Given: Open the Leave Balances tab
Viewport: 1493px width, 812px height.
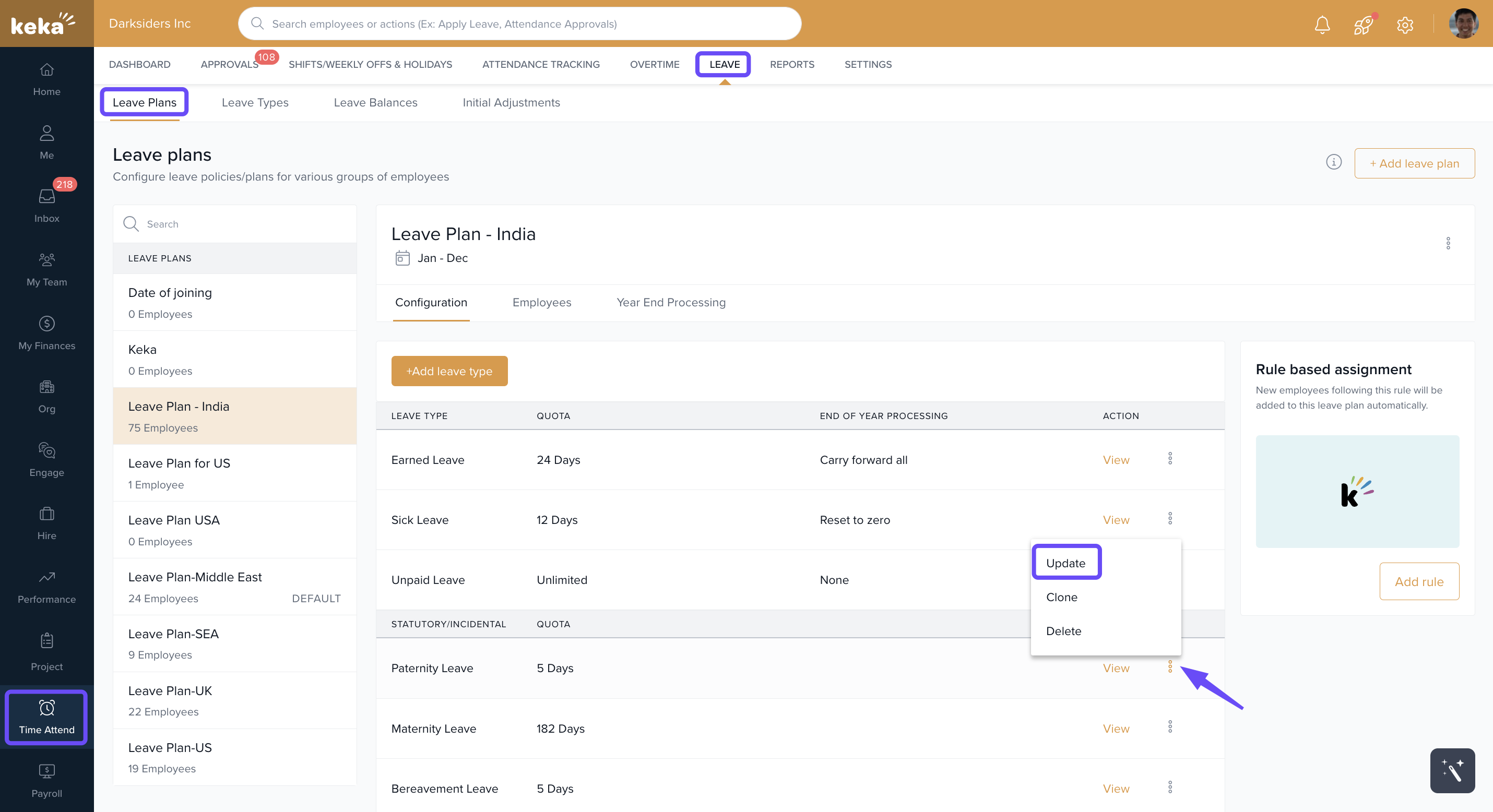Looking at the screenshot, I should [375, 103].
